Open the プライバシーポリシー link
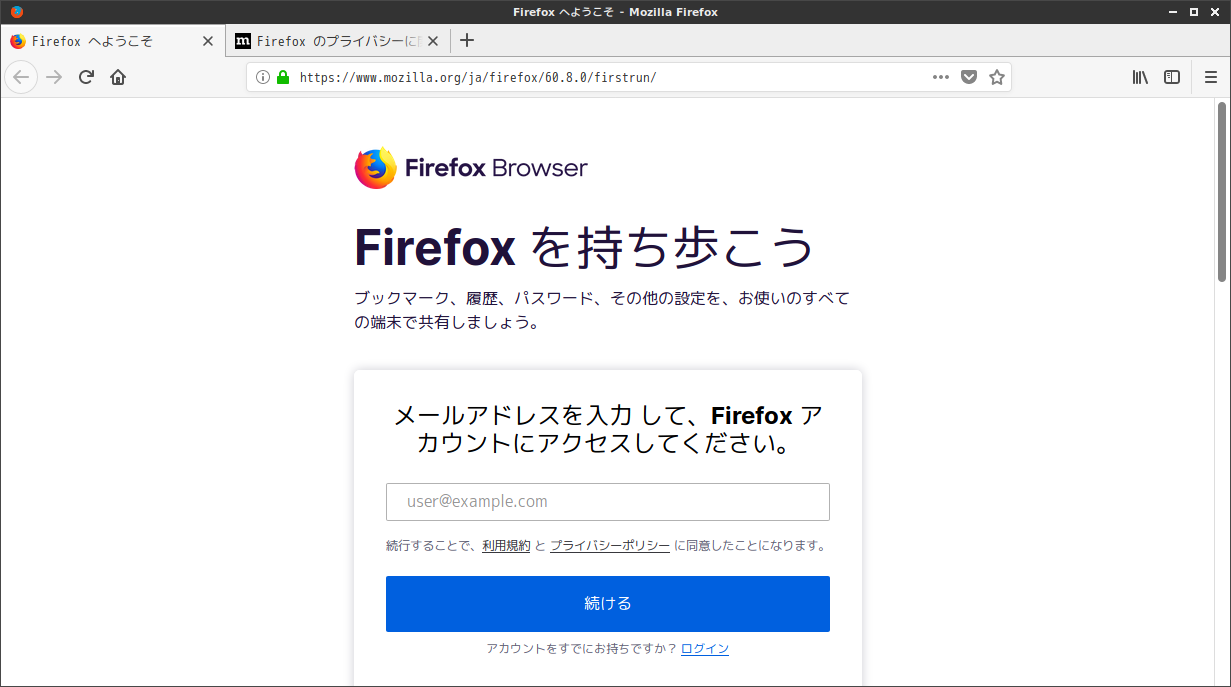 click(610, 546)
